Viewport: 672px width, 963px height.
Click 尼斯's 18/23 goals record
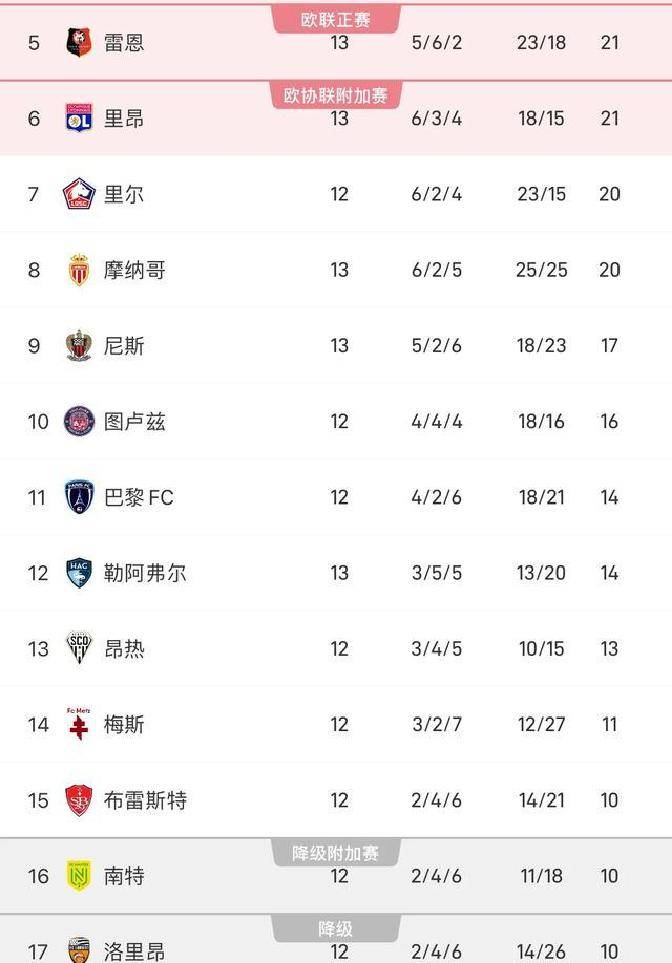[542, 346]
